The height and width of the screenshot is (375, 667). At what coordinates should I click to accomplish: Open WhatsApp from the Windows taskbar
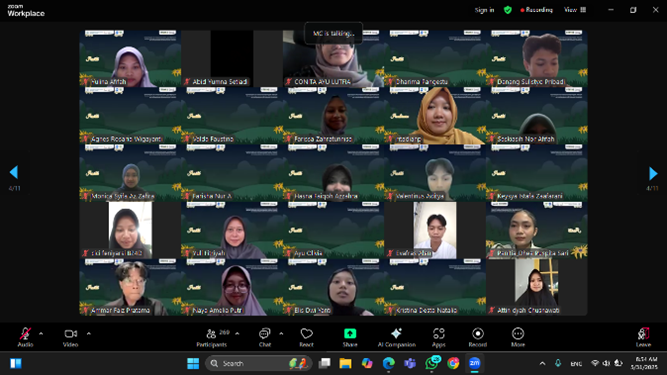[432, 363]
